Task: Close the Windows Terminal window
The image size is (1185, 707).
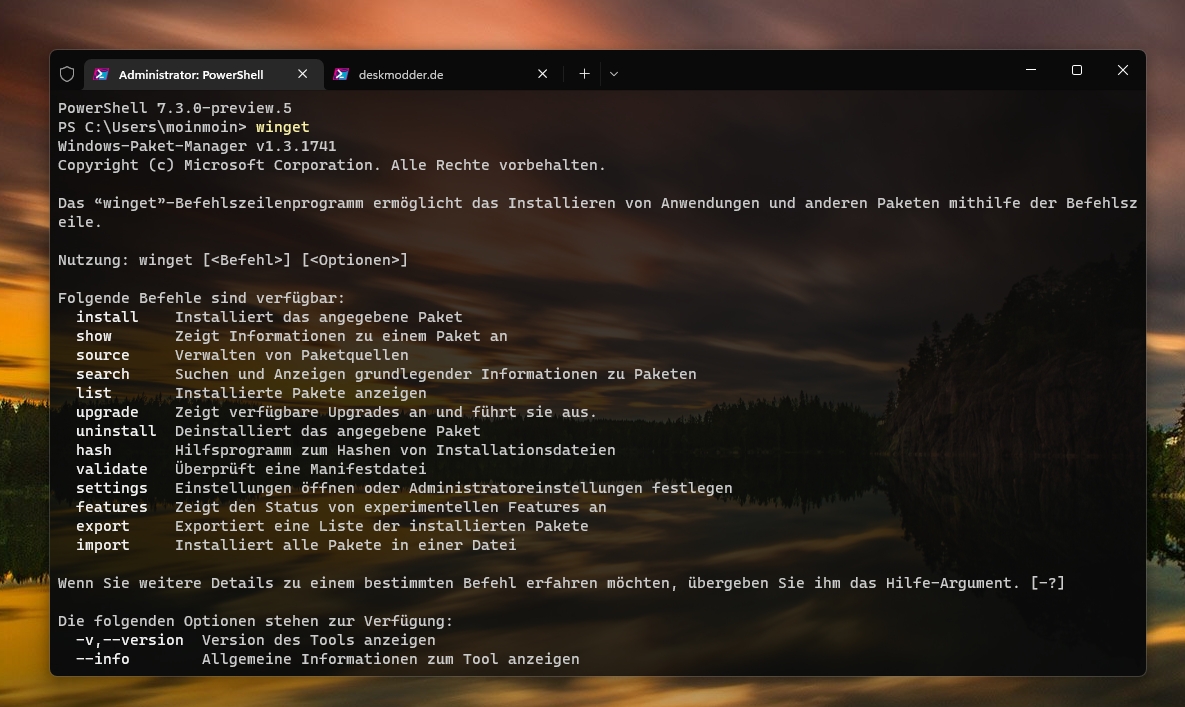Action: click(1123, 70)
